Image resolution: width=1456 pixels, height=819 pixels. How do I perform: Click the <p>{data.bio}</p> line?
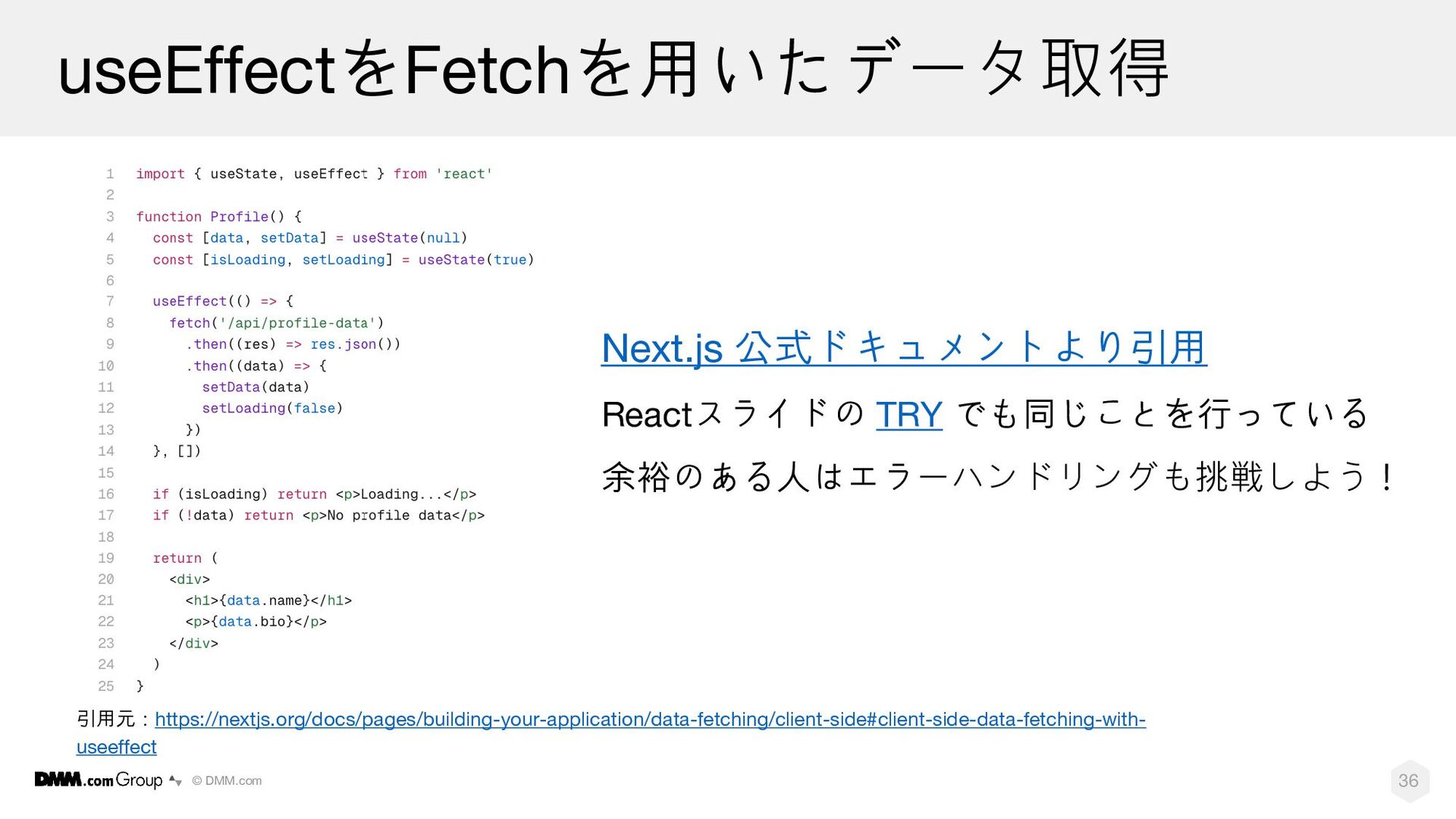tap(256, 622)
